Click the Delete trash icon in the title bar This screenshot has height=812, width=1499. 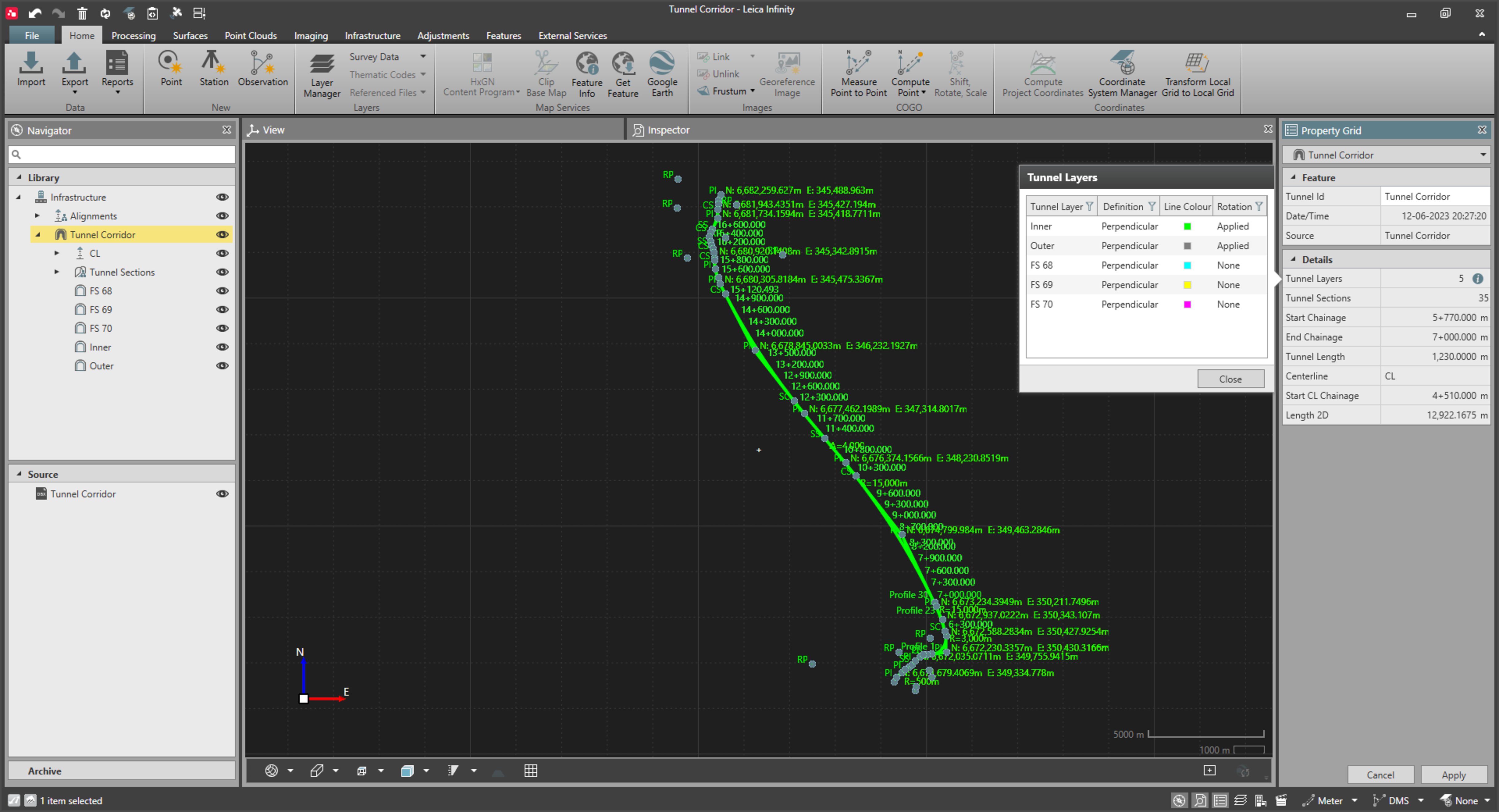click(82, 13)
